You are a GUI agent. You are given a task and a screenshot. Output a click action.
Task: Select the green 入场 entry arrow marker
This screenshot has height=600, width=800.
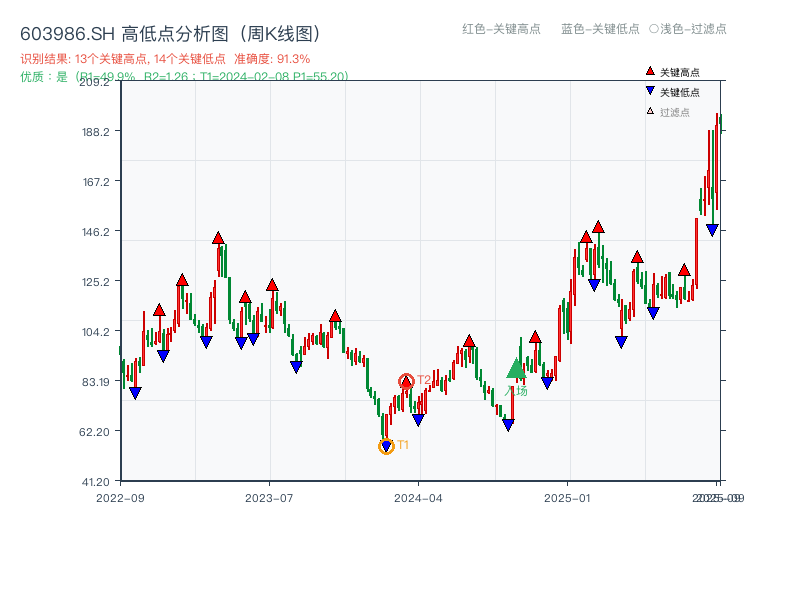516,370
